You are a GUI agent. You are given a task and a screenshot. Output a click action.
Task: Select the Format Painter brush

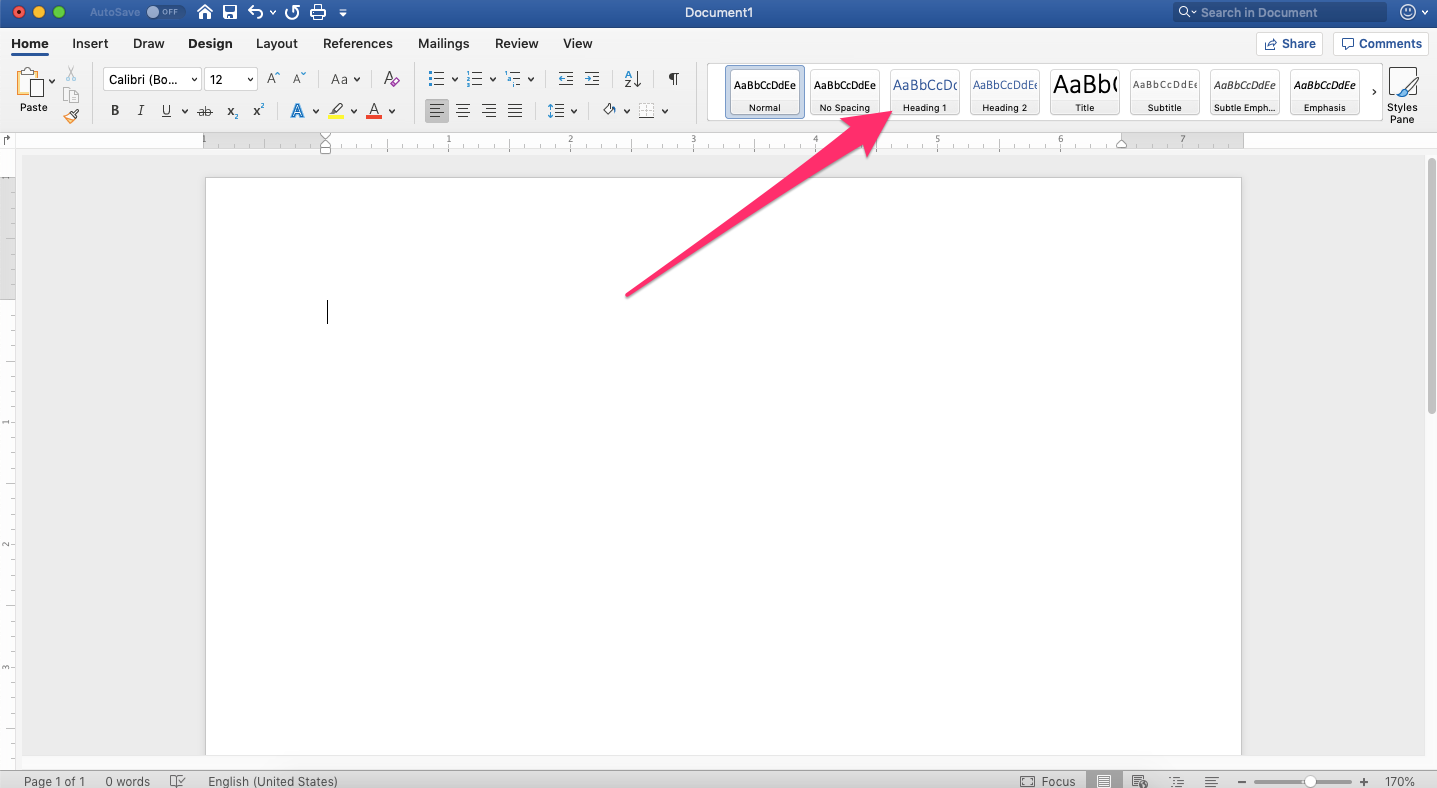tap(71, 116)
